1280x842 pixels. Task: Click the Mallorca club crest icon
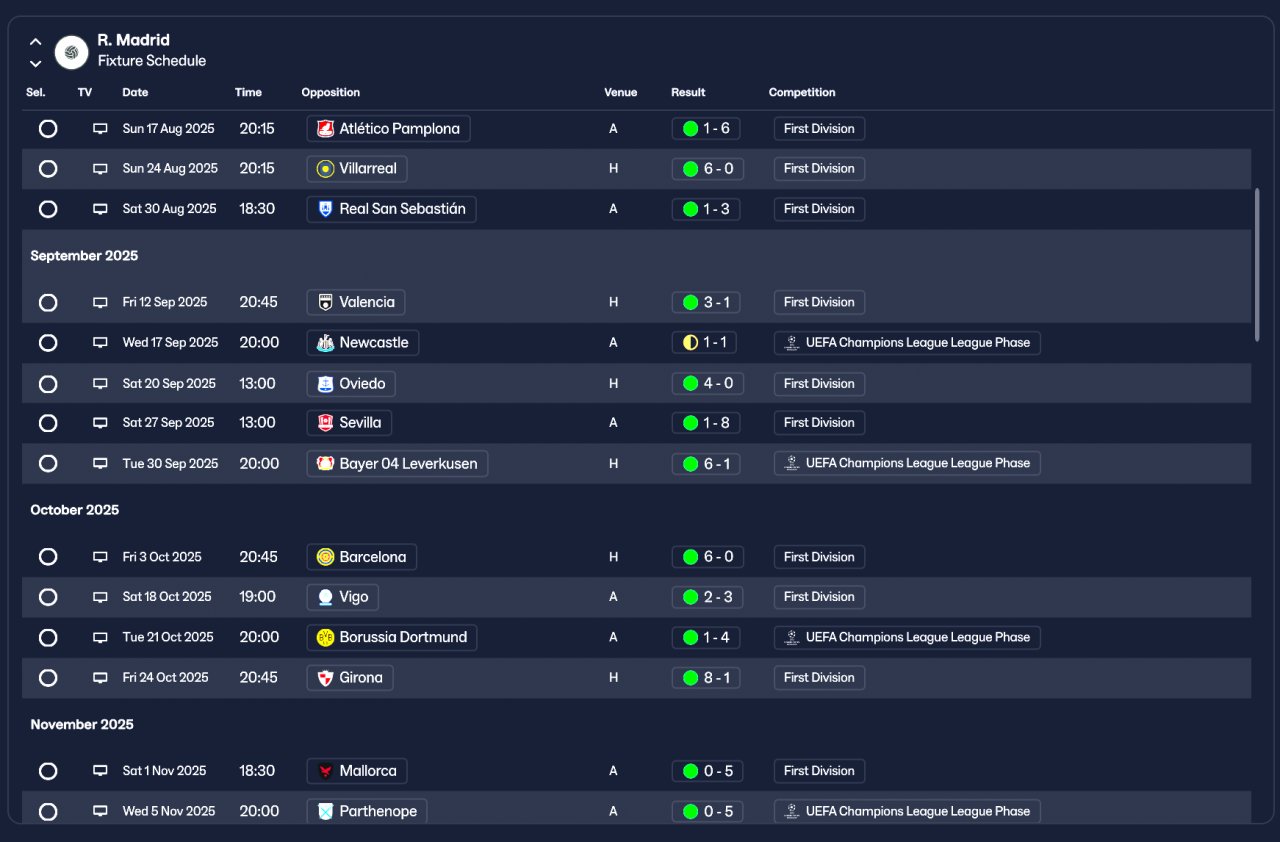[325, 771]
